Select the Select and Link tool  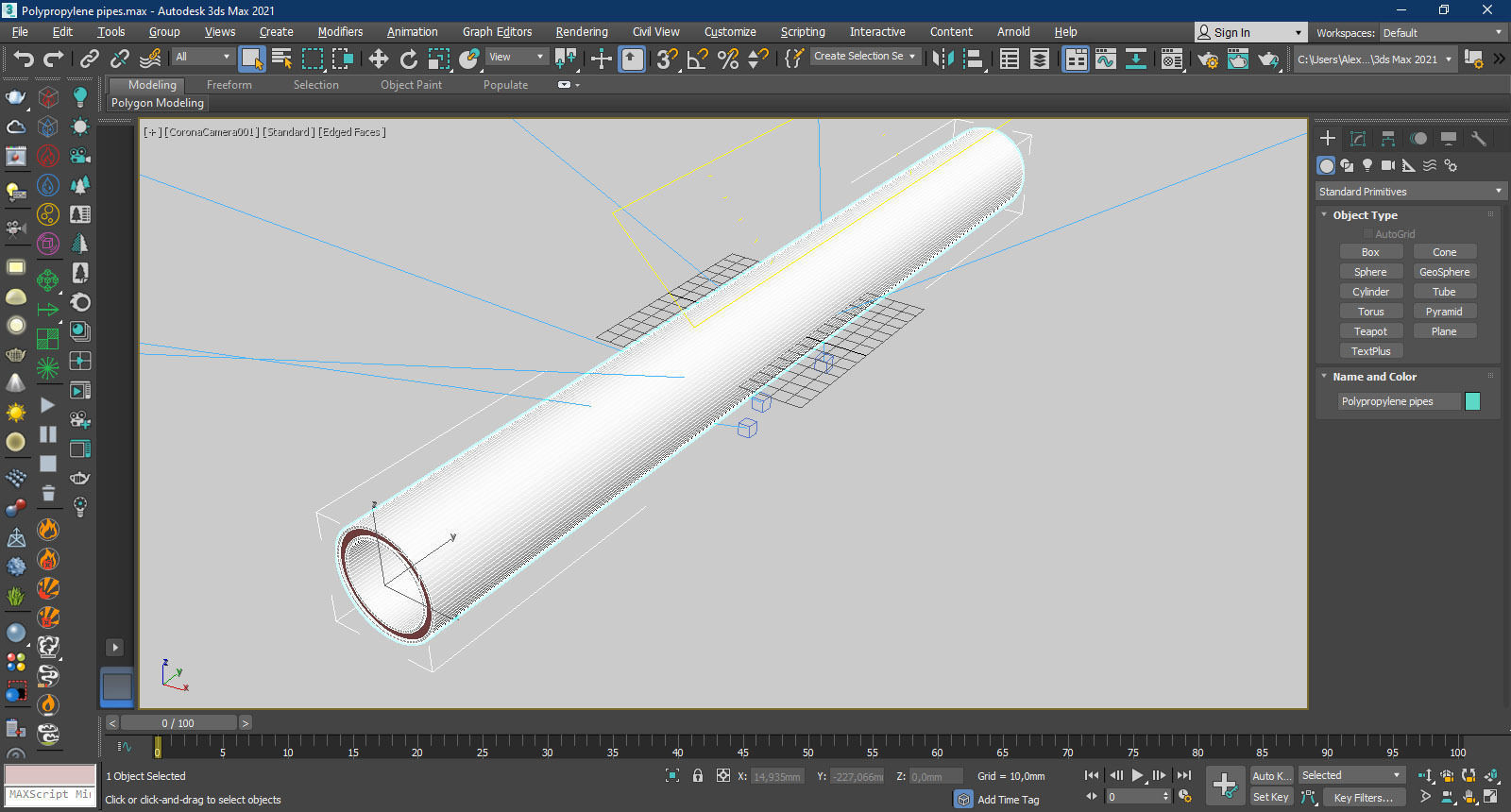coord(89,59)
